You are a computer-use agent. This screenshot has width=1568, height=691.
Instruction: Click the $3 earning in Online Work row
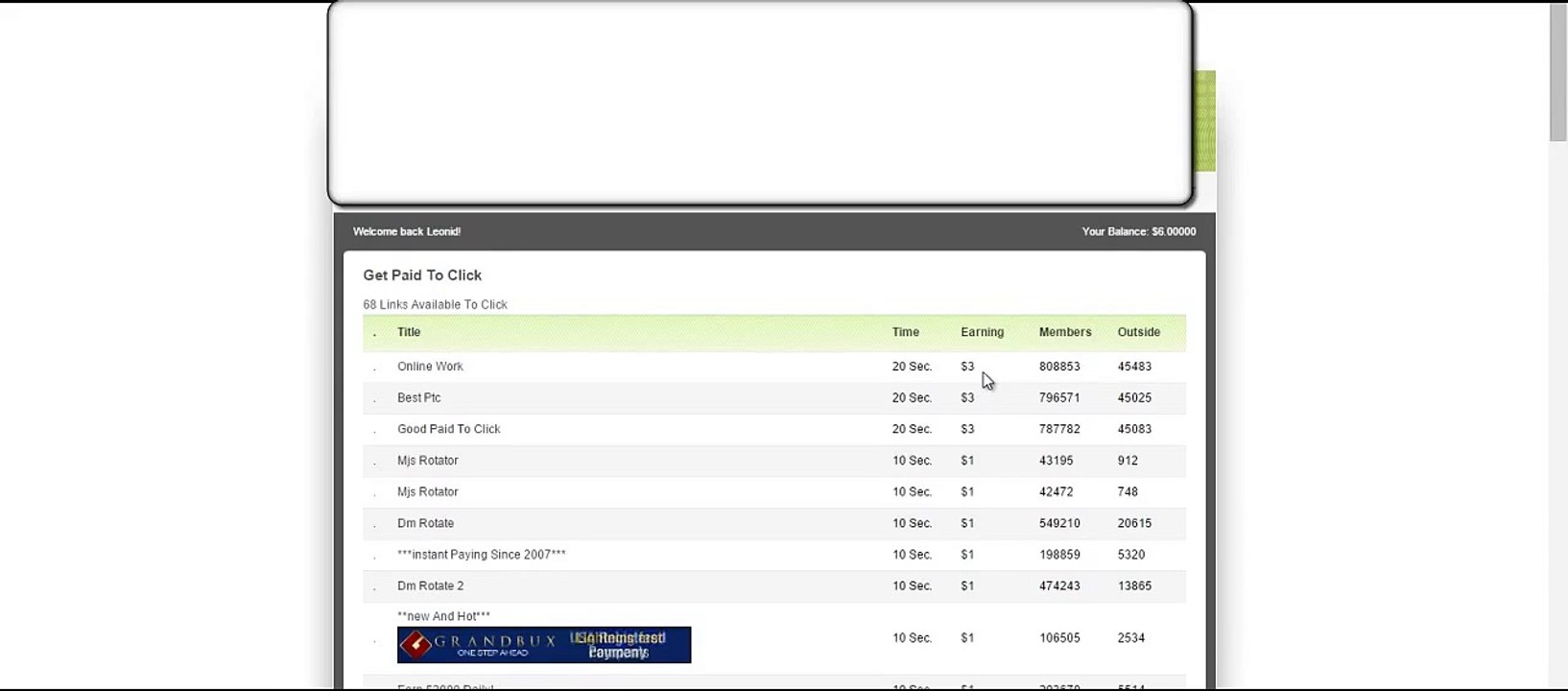point(967,367)
